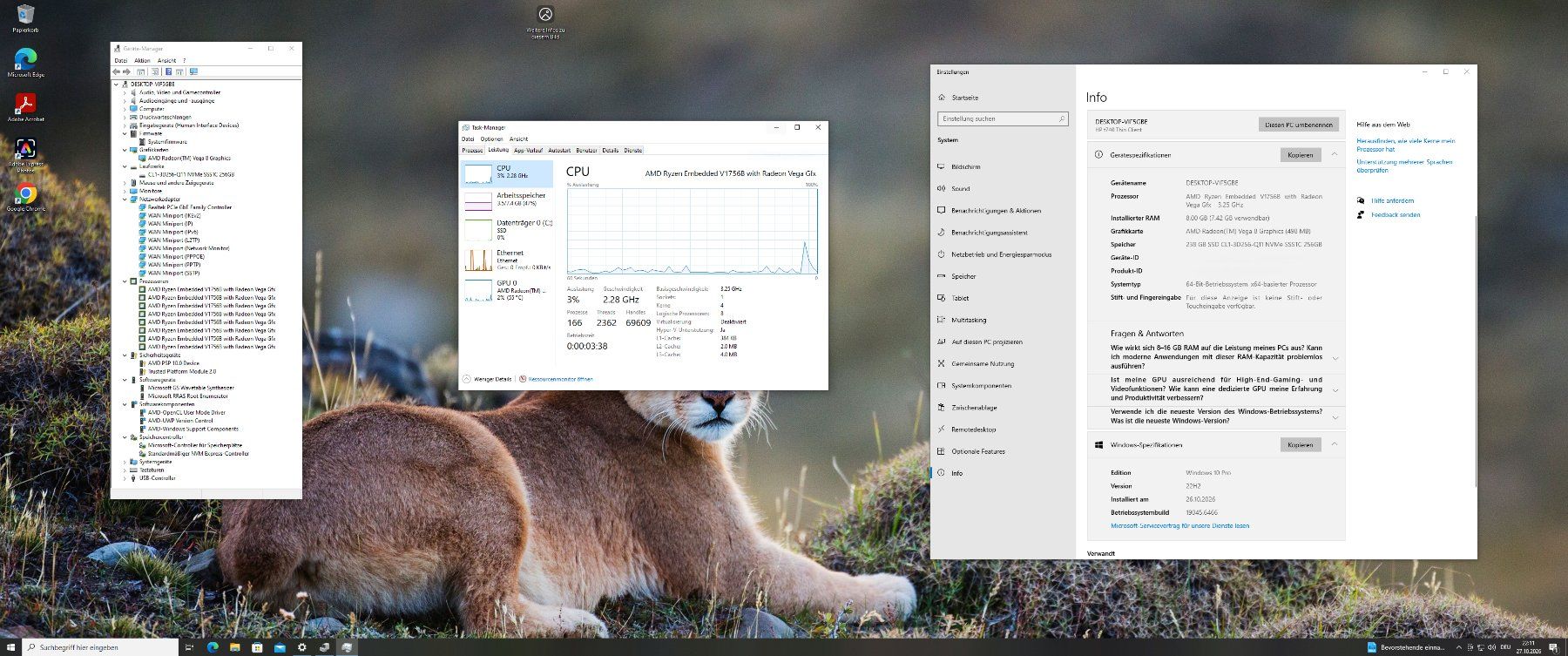
Task: Click the Feedback senden link
Action: tap(1396, 214)
